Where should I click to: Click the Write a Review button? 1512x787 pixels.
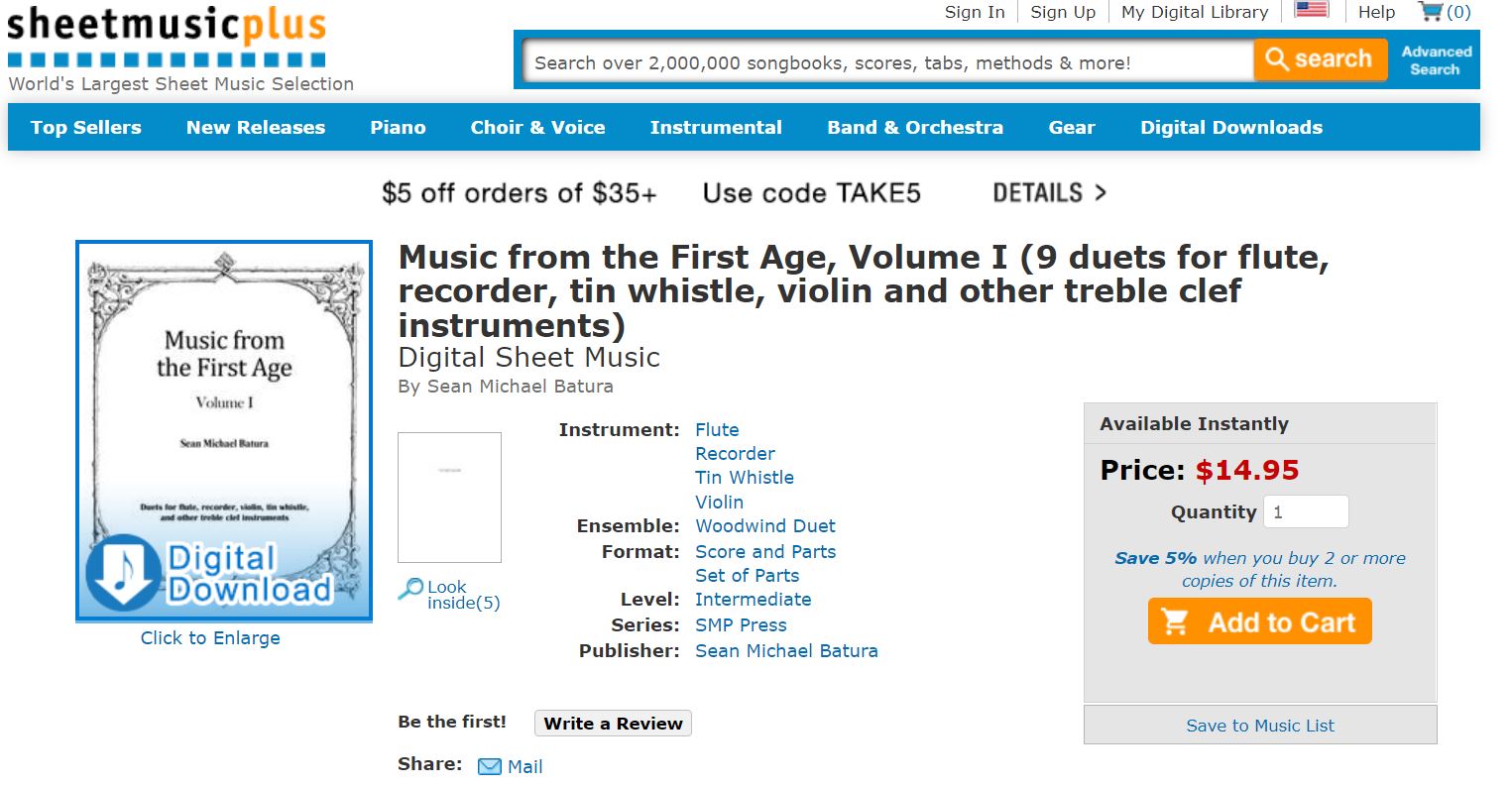tap(613, 724)
